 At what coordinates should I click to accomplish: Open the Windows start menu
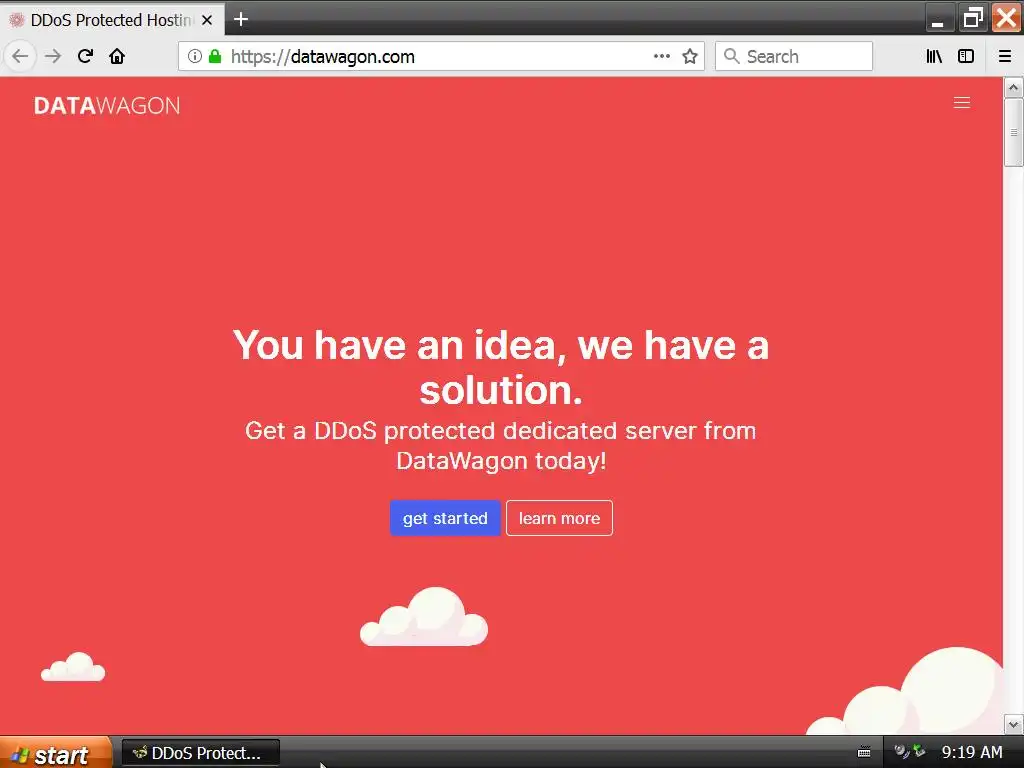point(56,753)
